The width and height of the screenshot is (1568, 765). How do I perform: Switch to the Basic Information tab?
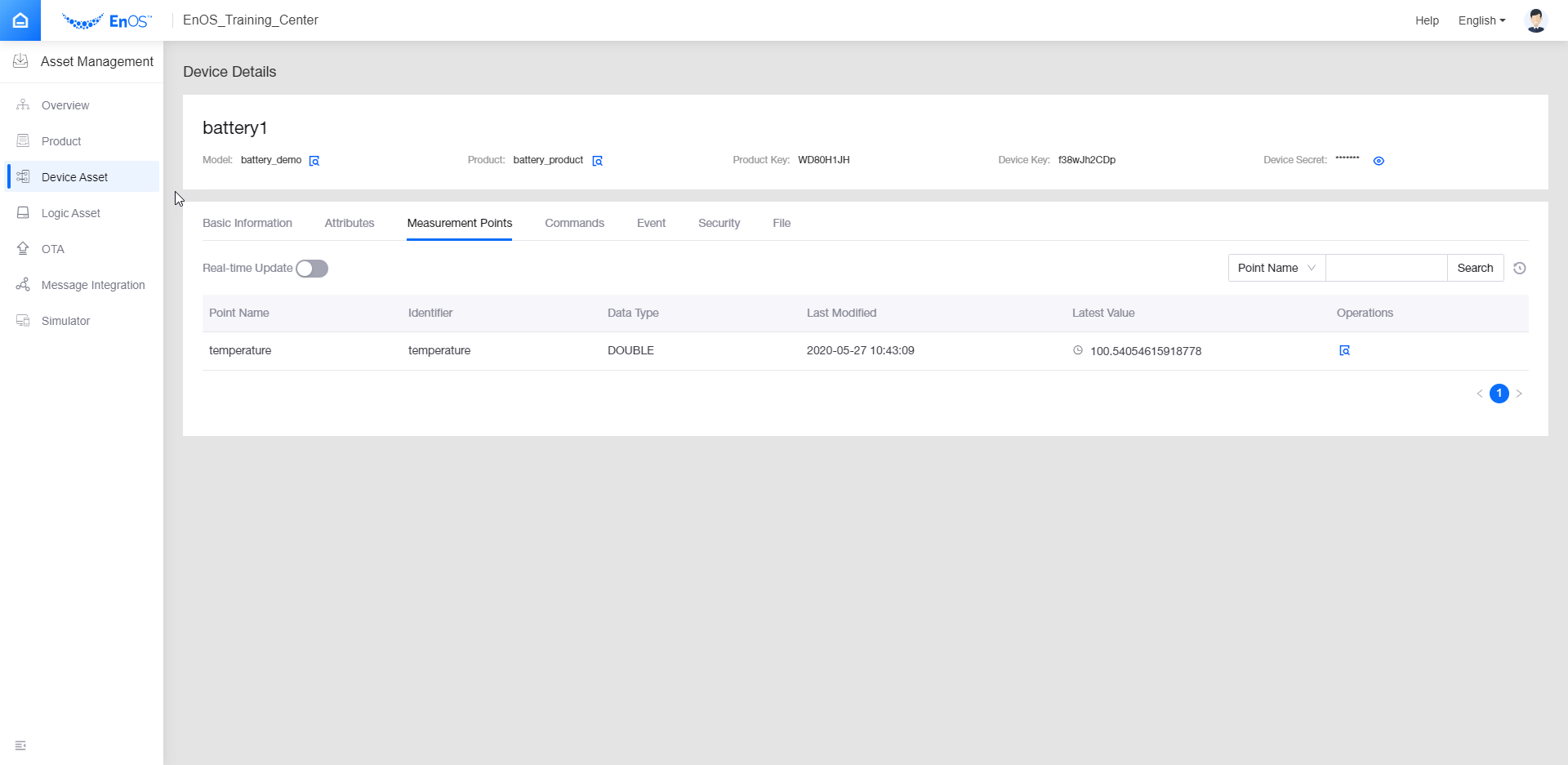[247, 223]
